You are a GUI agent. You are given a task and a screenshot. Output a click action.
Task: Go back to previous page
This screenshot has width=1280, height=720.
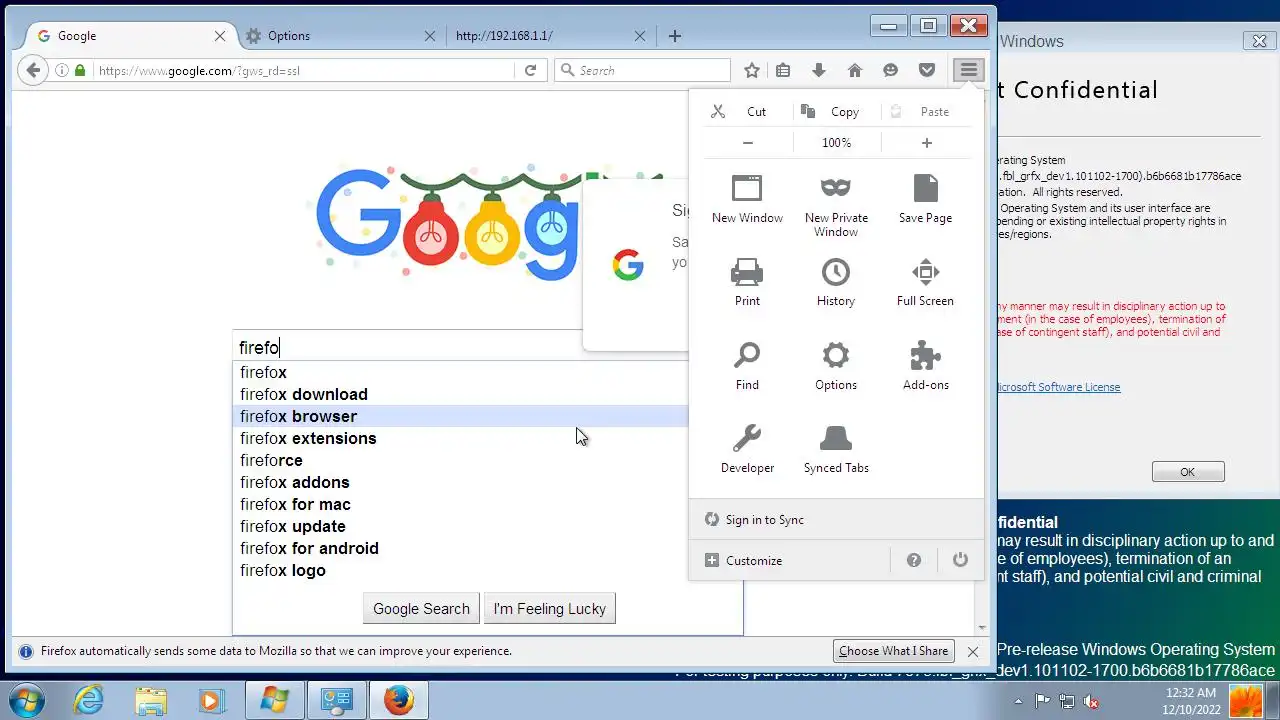[x=33, y=70]
